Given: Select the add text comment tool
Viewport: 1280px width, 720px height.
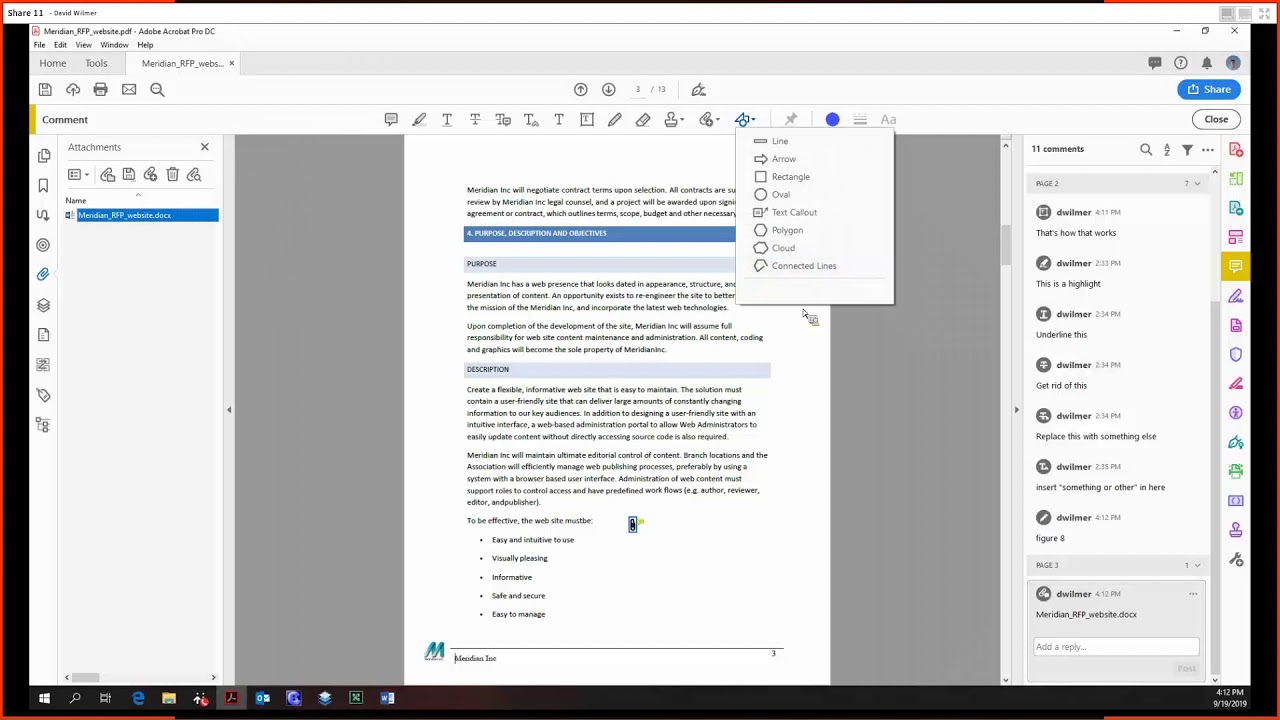Looking at the screenshot, I should 559,119.
